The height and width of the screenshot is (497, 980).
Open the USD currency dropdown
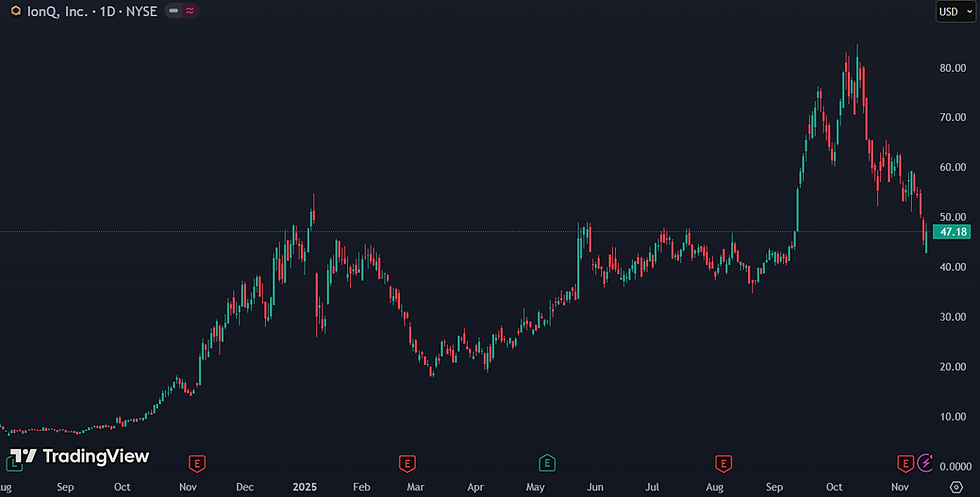[x=956, y=11]
